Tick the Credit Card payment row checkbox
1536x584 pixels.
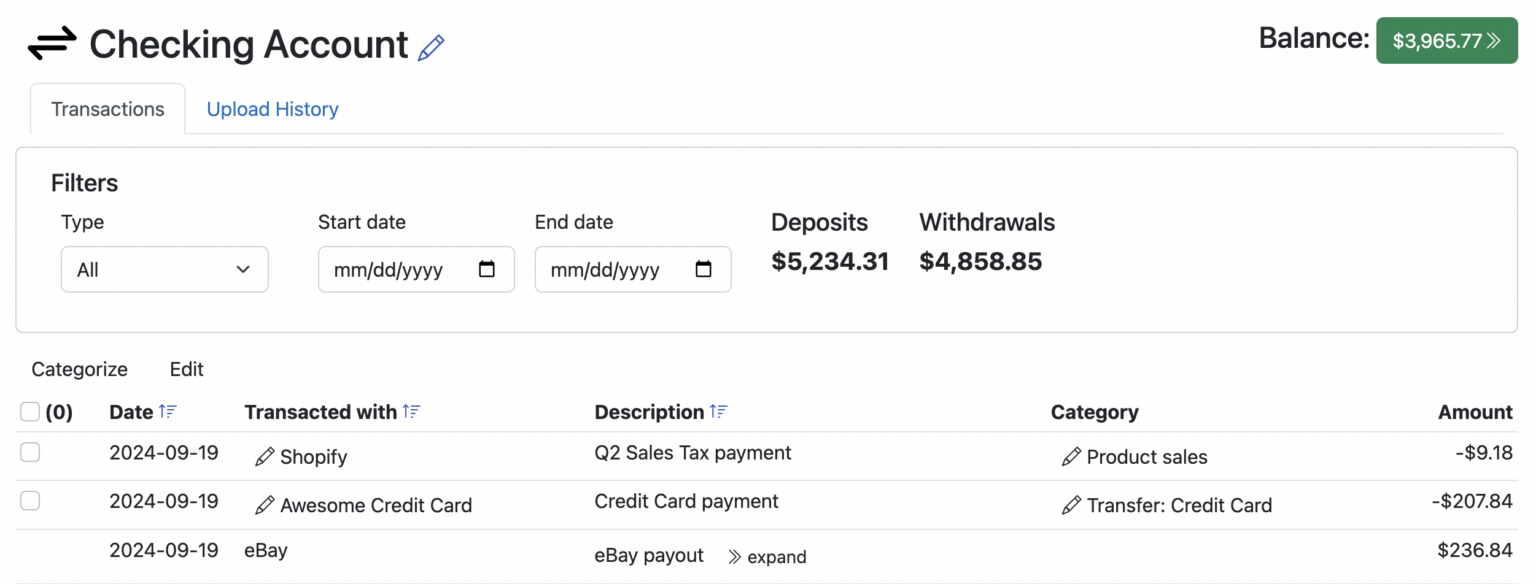coord(30,501)
